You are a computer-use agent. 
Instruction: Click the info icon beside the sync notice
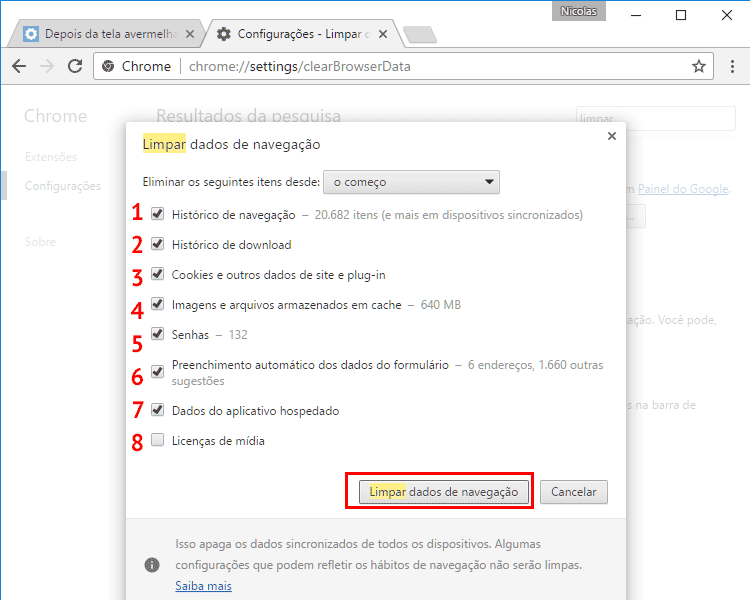(x=151, y=564)
